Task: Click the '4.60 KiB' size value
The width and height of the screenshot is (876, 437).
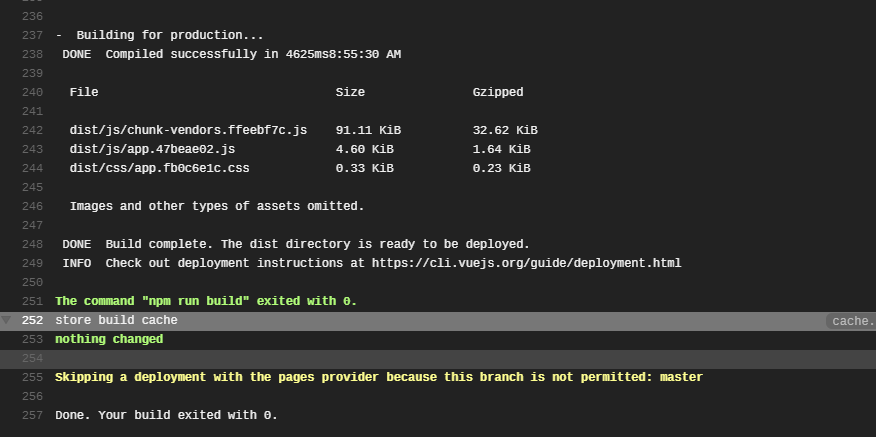Action: 364,149
